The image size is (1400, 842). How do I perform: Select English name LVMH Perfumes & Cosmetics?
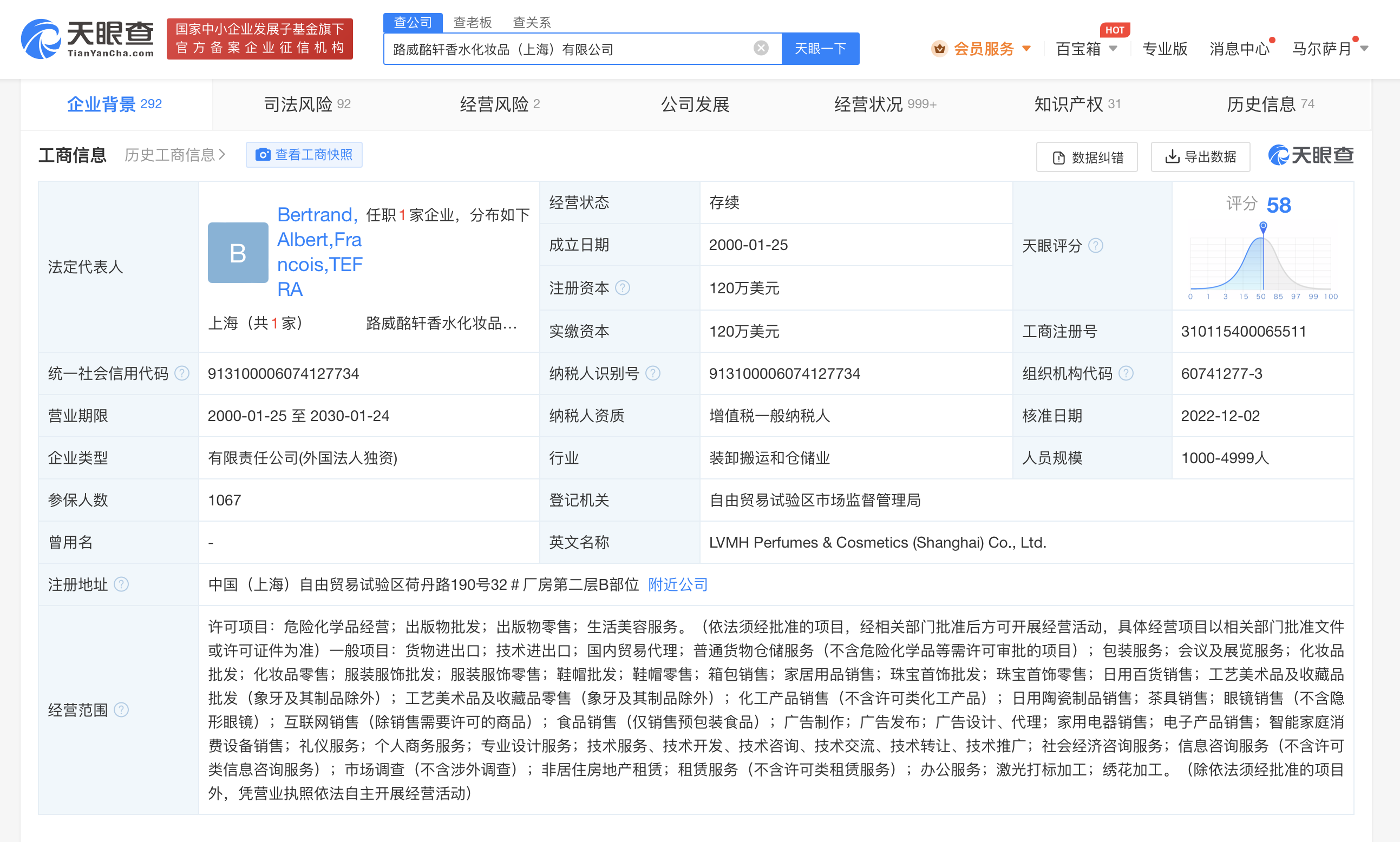pos(877,542)
